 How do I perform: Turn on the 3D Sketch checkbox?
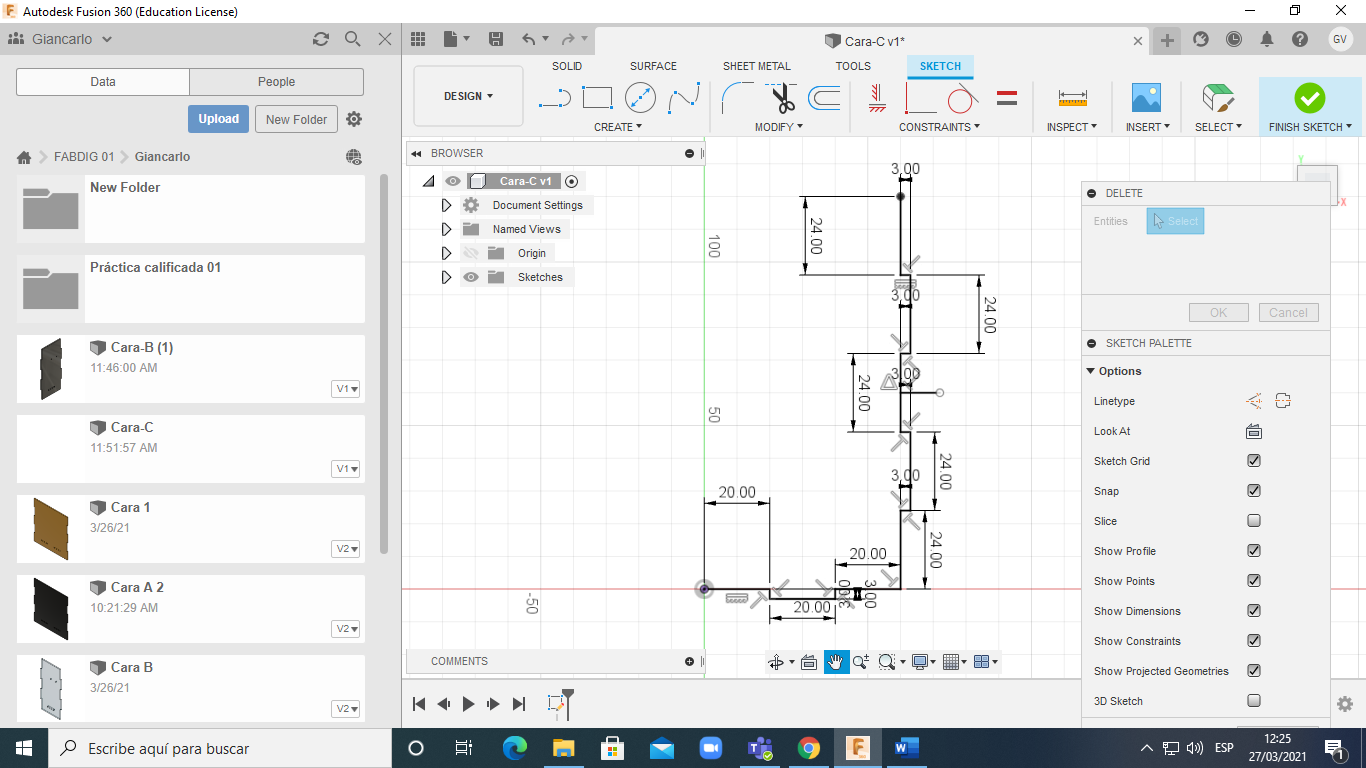point(1254,701)
